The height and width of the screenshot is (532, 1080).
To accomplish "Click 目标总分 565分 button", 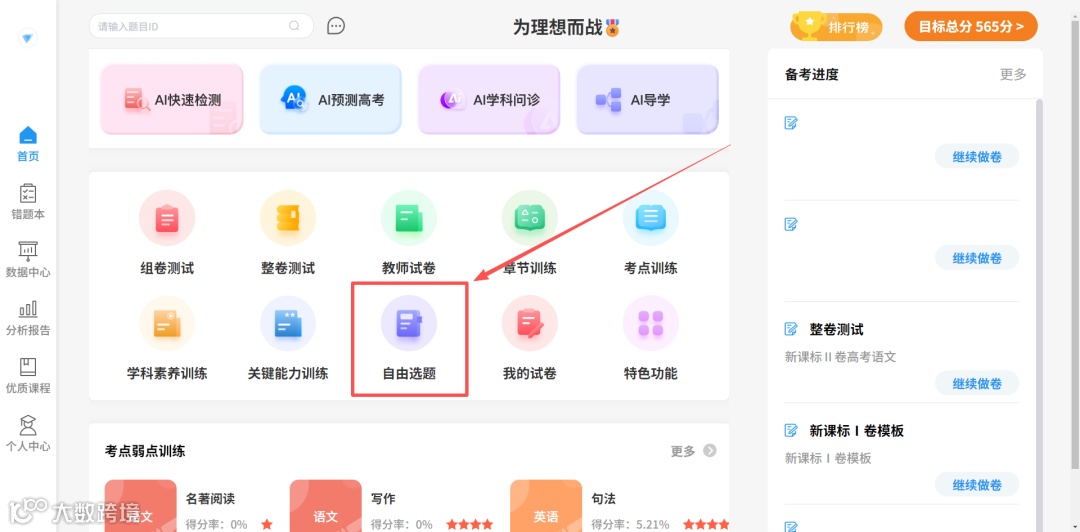I will pyautogui.click(x=971, y=26).
